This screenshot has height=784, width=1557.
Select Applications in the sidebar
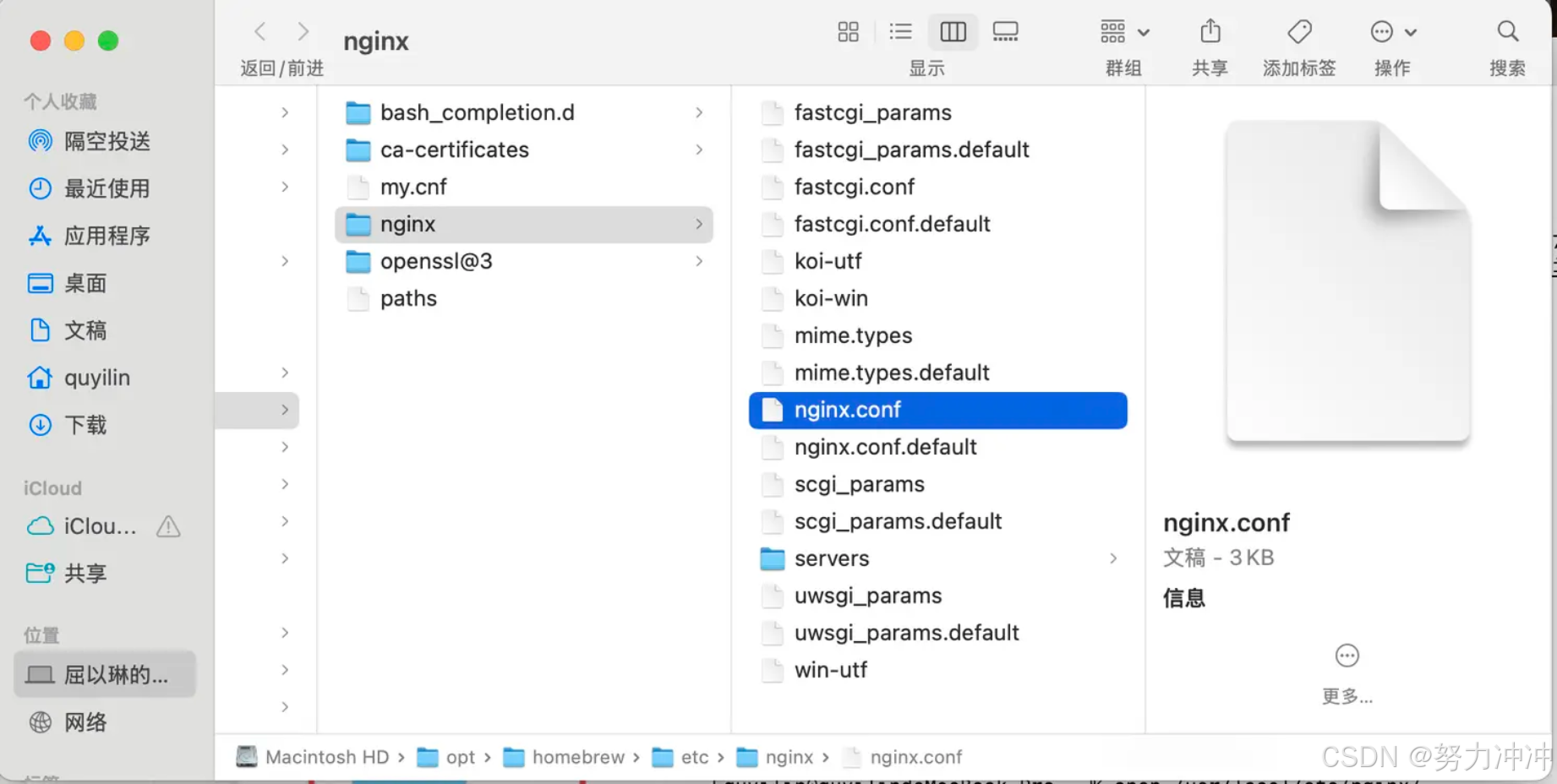point(90,236)
